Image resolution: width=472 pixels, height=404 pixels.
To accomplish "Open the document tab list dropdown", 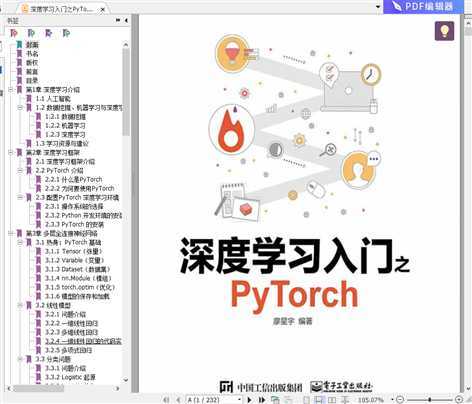I will [378, 7].
